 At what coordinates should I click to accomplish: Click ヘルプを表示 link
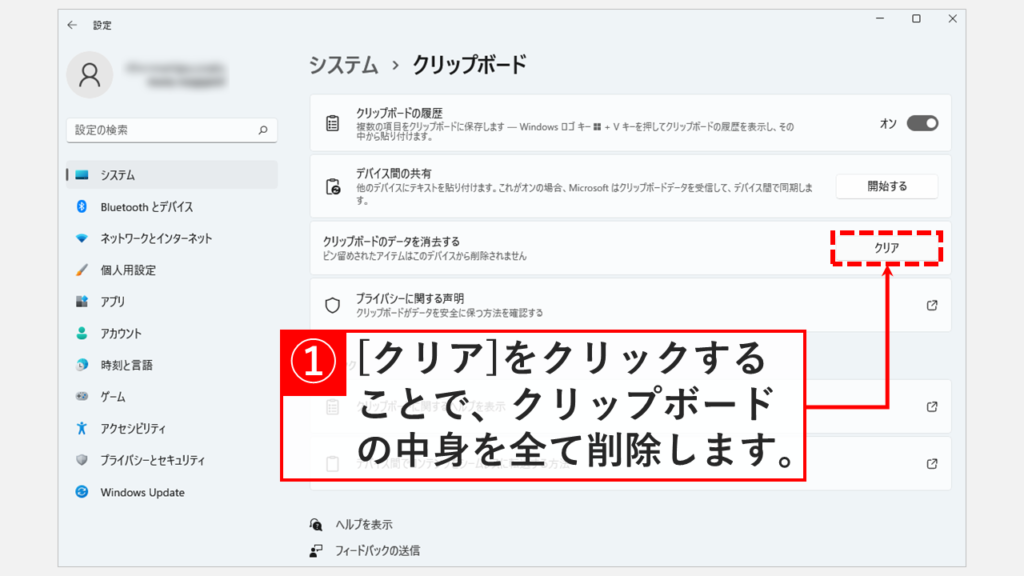[360, 524]
